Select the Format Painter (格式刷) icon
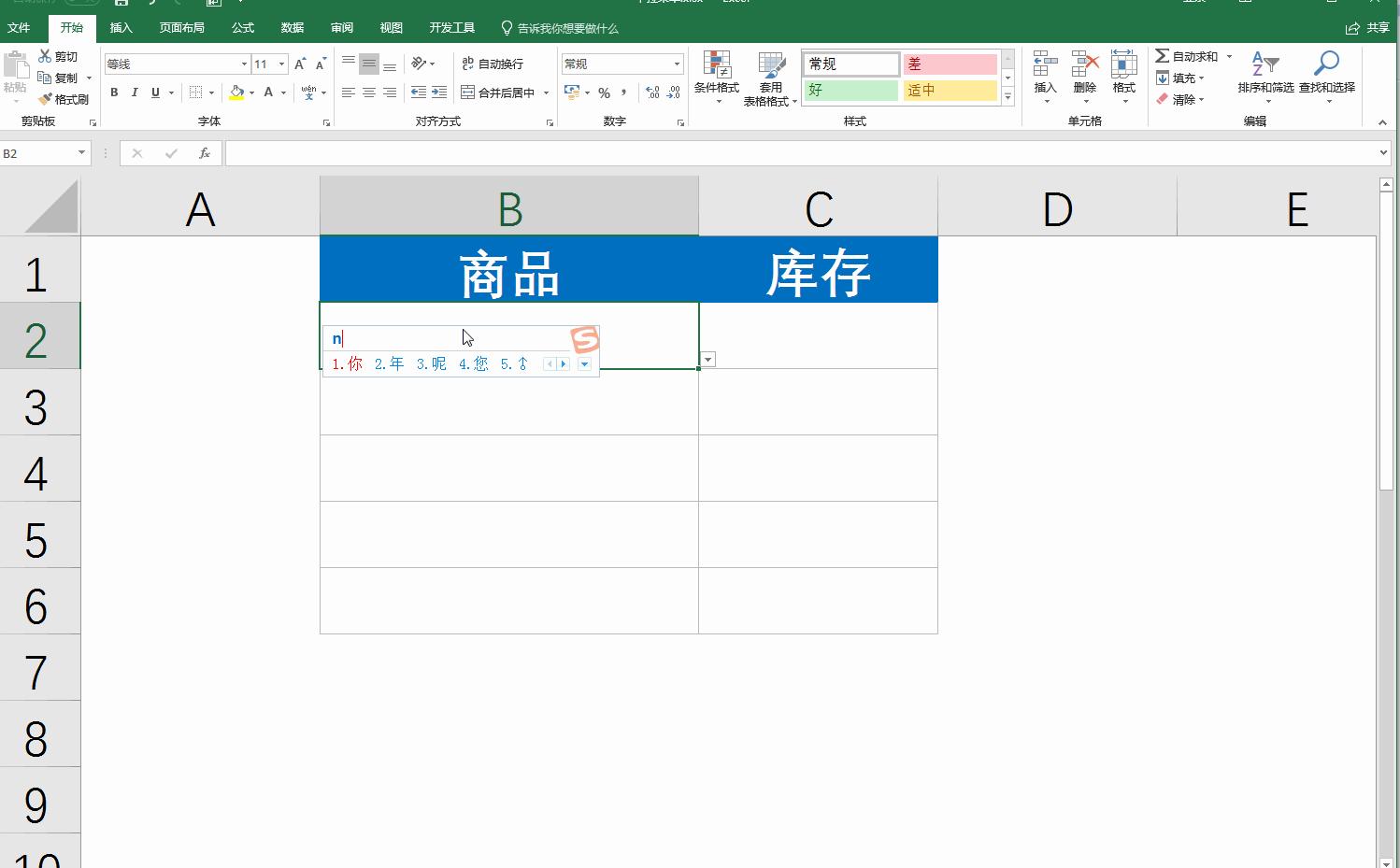The height and width of the screenshot is (868, 1400). coord(65,98)
